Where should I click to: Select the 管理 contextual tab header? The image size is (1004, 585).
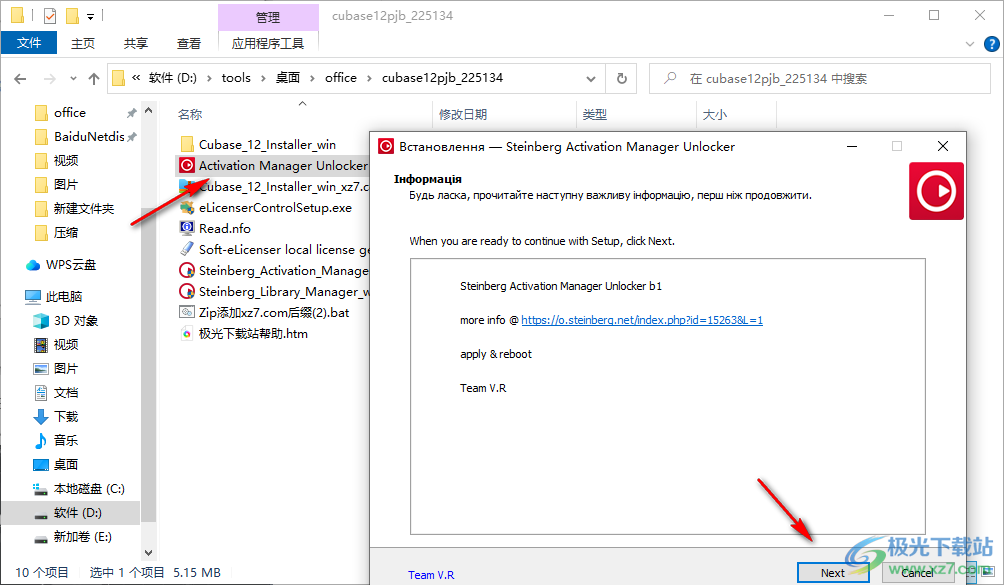coord(268,17)
